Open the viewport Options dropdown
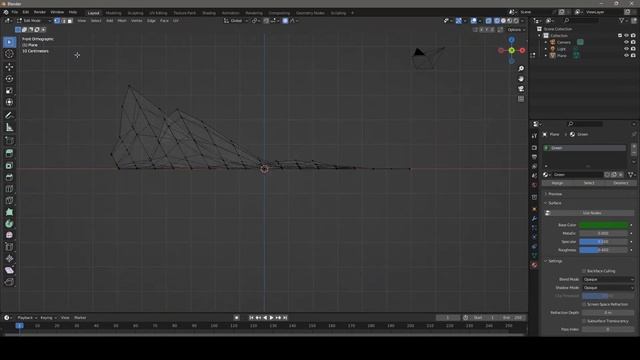 coord(516,30)
